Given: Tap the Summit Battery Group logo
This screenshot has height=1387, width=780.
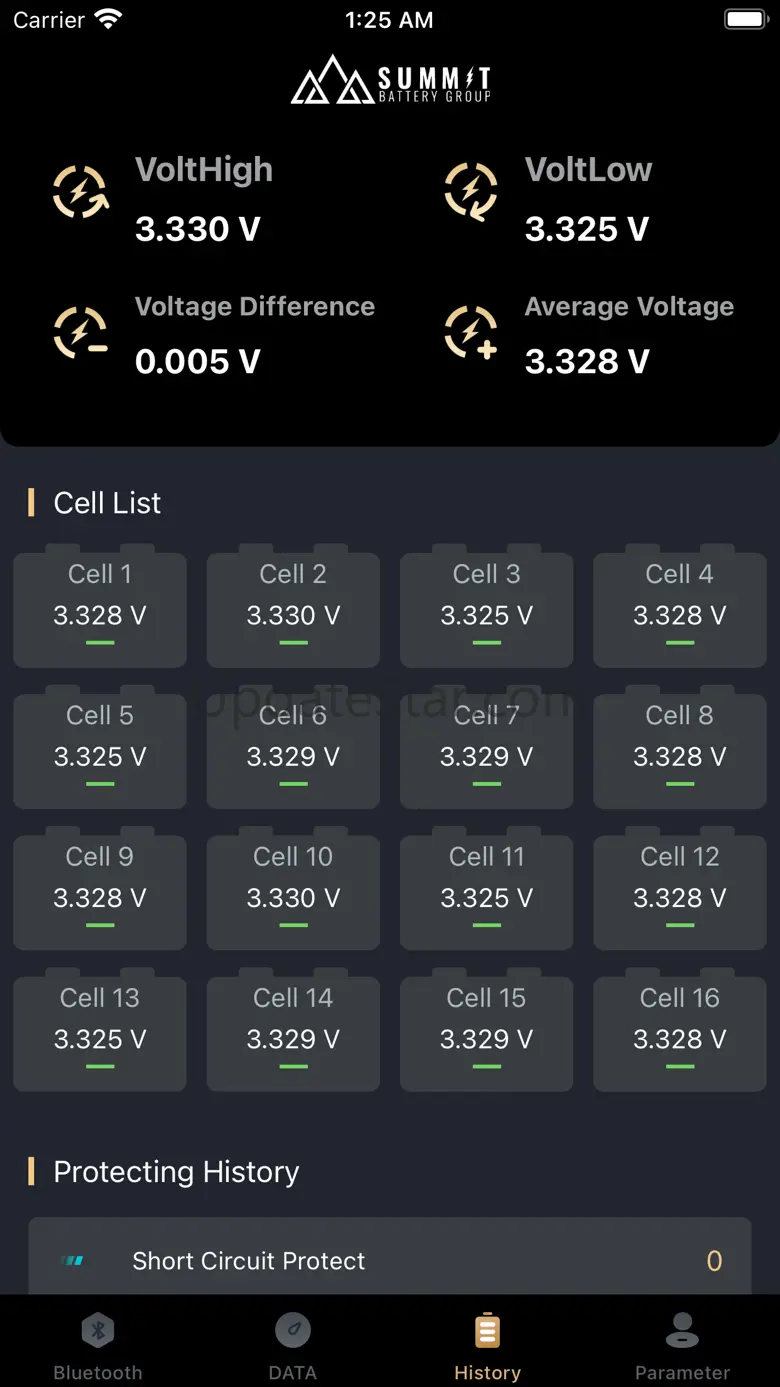Looking at the screenshot, I should pos(390,80).
